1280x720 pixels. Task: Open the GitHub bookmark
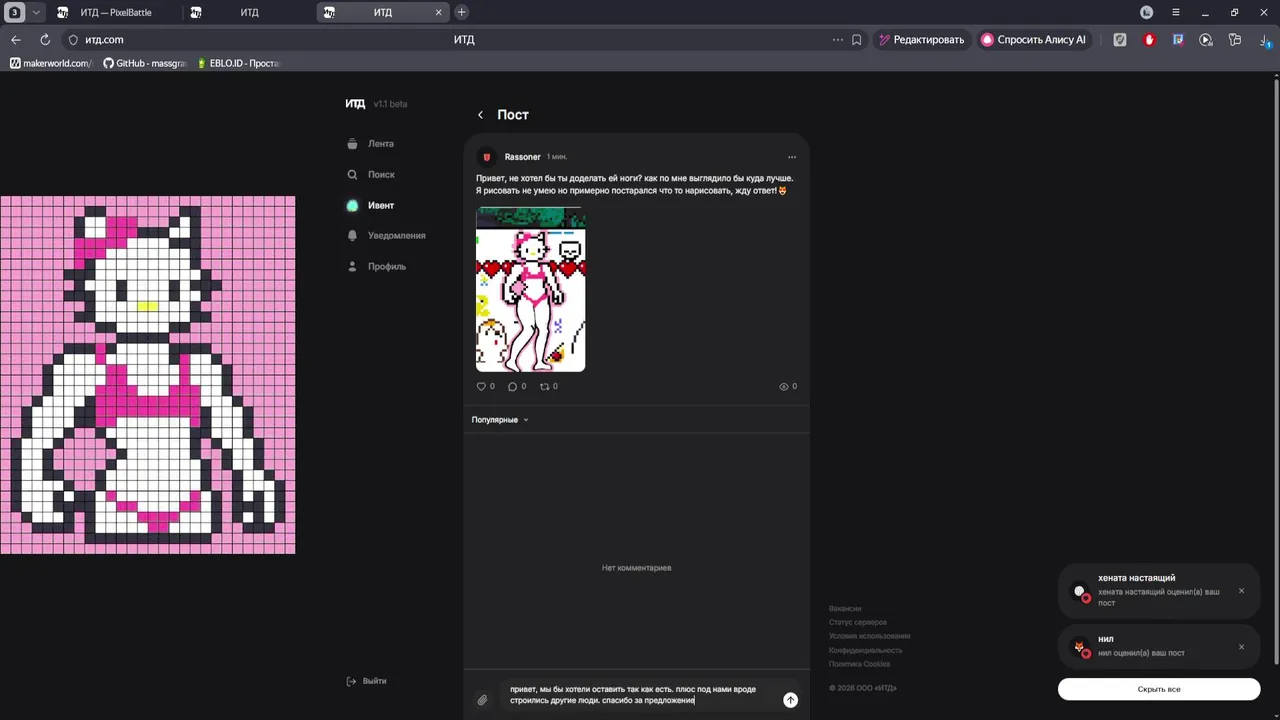pyautogui.click(x=145, y=63)
